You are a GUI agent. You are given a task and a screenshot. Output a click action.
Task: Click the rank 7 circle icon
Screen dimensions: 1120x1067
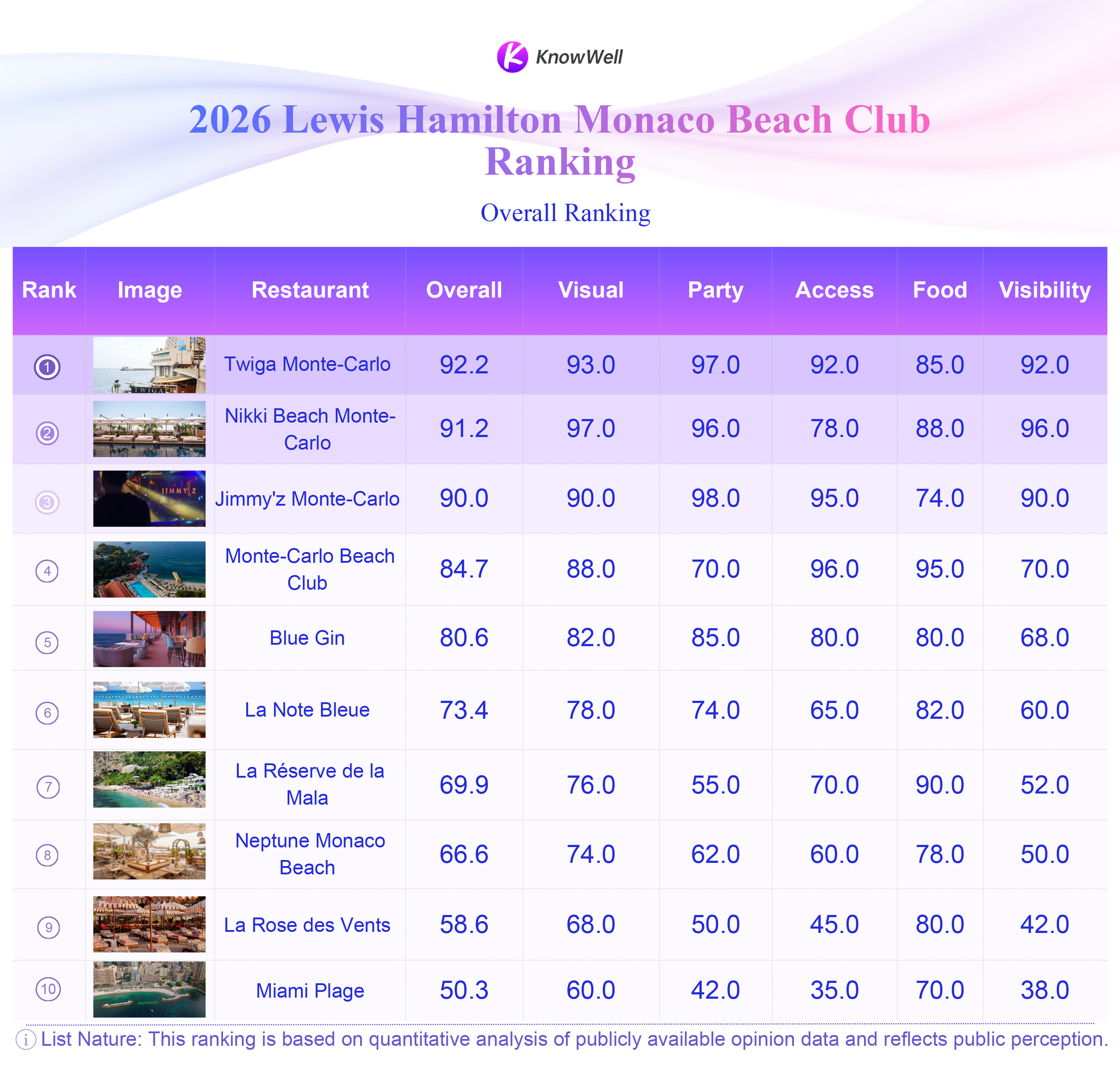click(x=48, y=787)
